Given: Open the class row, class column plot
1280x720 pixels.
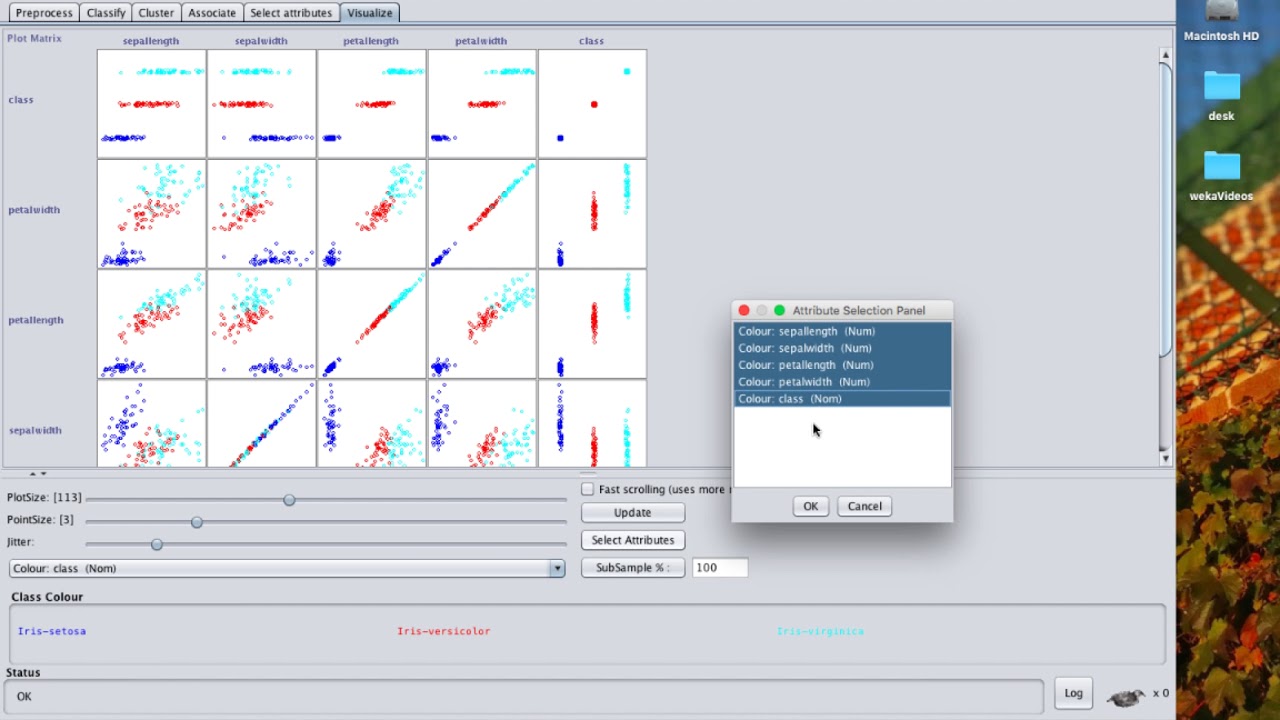Looking at the screenshot, I should pyautogui.click(x=592, y=104).
